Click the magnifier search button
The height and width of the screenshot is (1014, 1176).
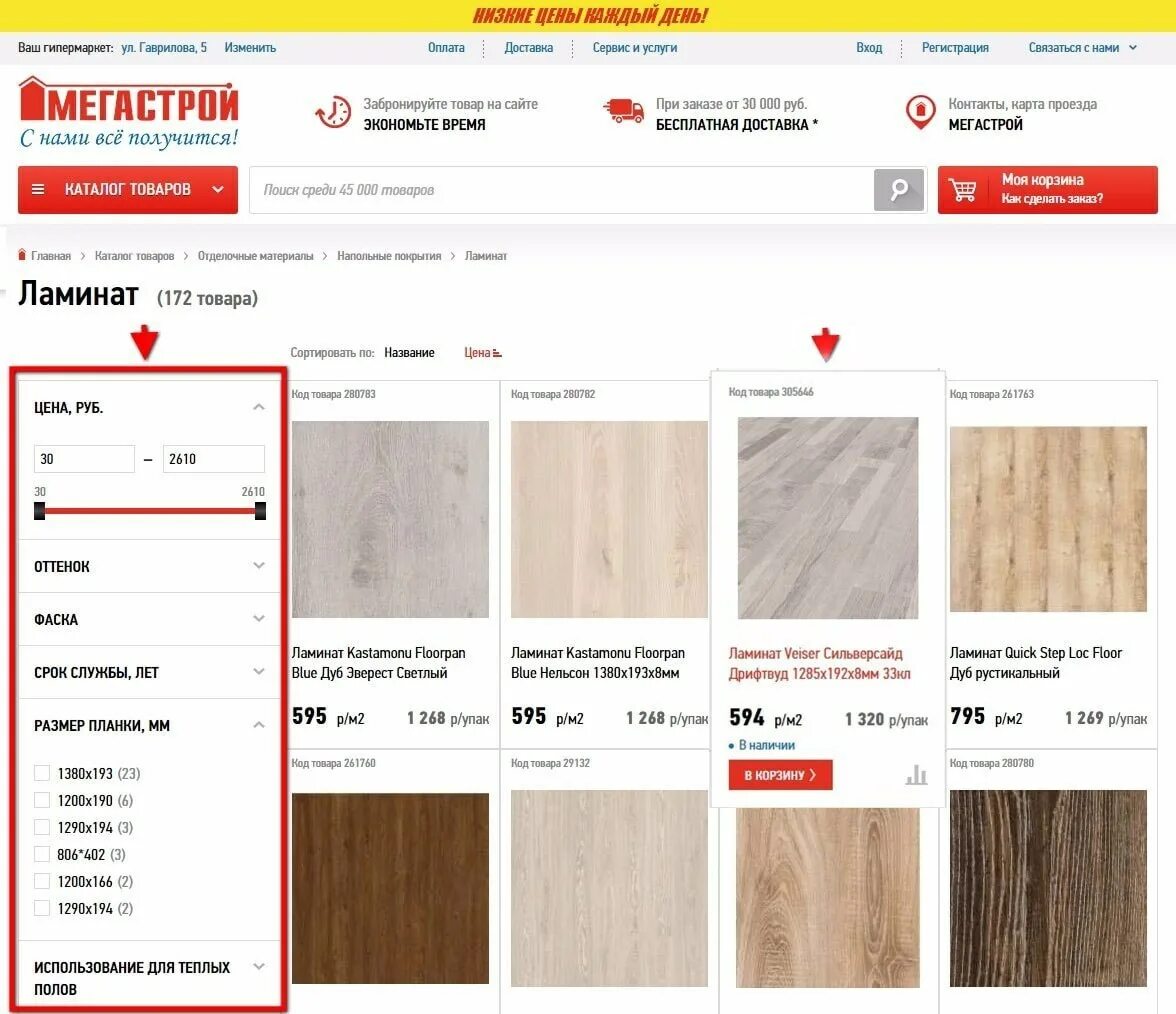coord(898,190)
